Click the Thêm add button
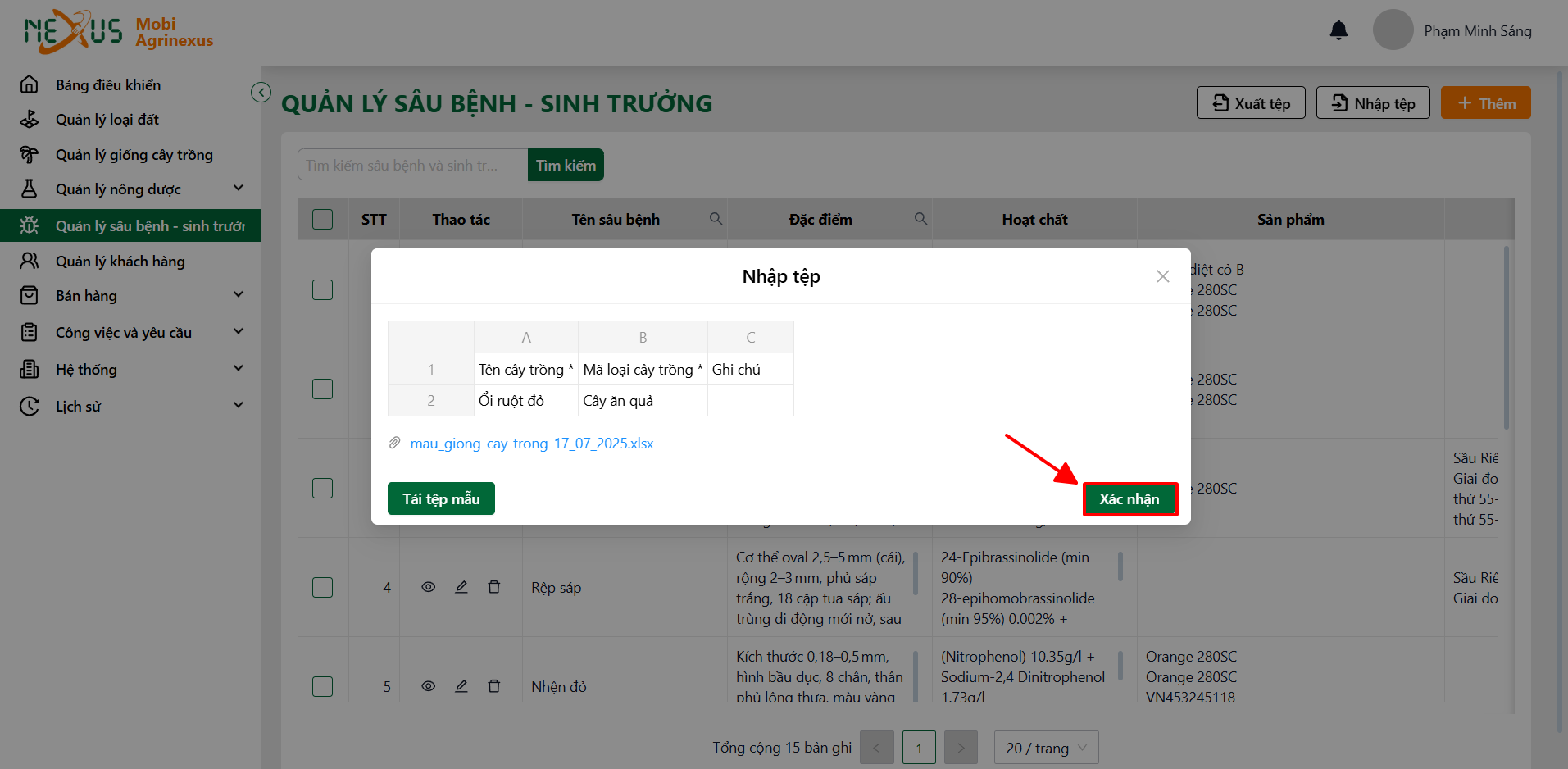1568x769 pixels. click(1486, 102)
